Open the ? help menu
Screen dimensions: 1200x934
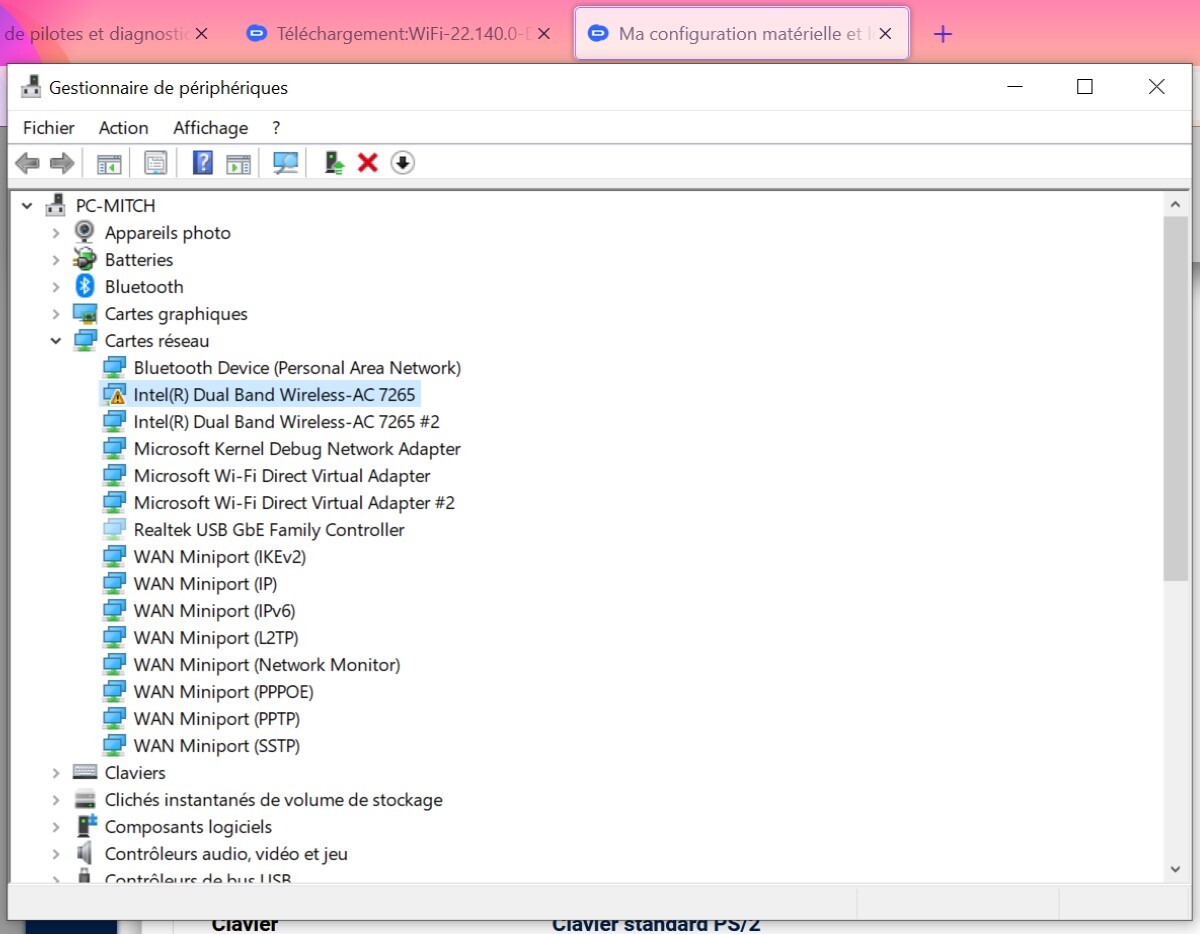(x=276, y=127)
